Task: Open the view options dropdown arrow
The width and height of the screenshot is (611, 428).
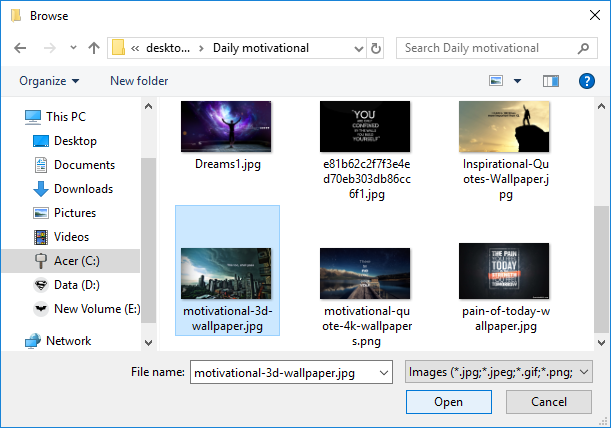Action: [517, 81]
